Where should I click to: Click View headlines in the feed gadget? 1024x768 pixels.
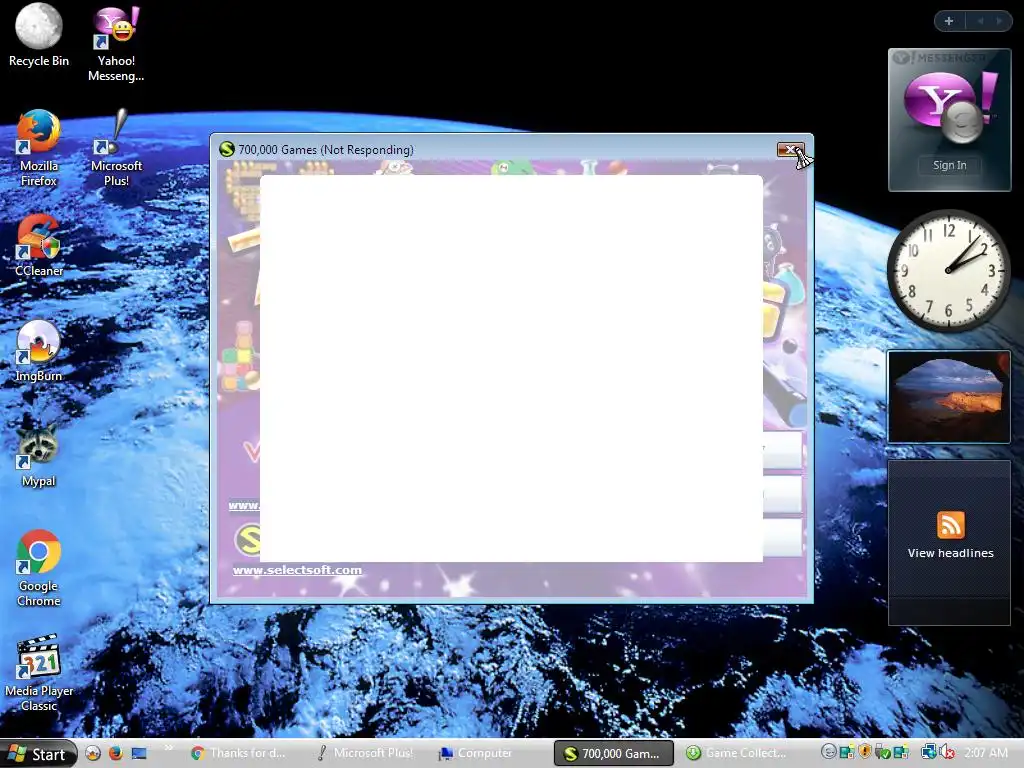click(x=950, y=553)
